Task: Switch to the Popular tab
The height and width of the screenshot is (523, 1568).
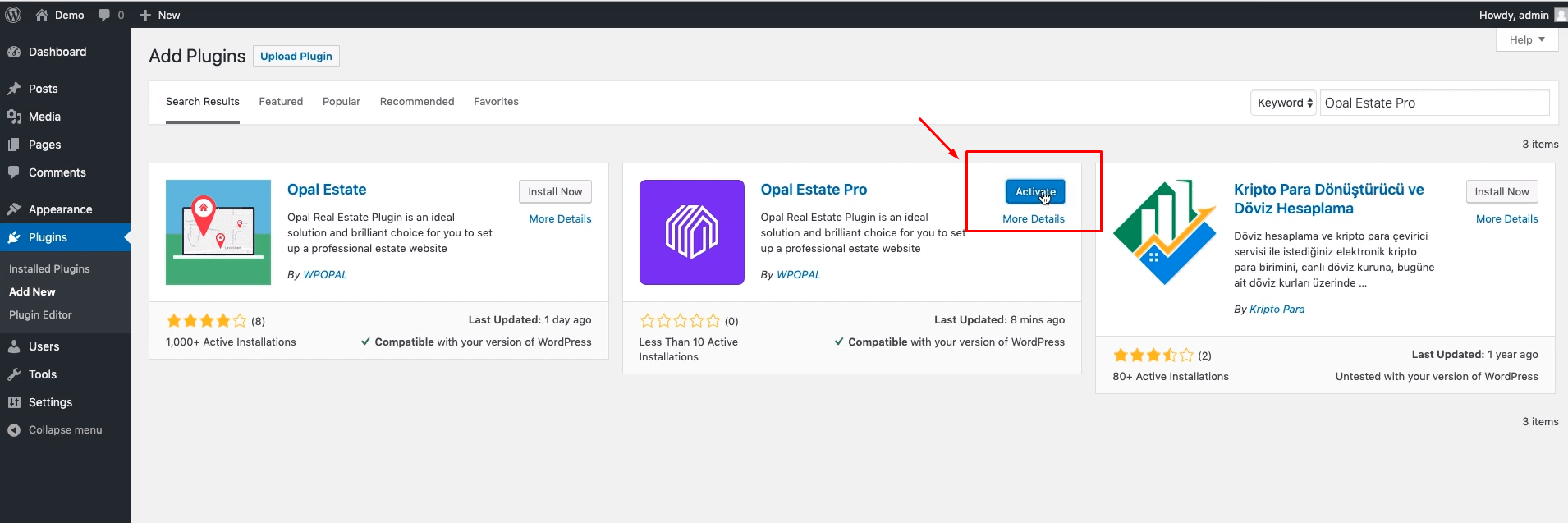Action: tap(342, 102)
